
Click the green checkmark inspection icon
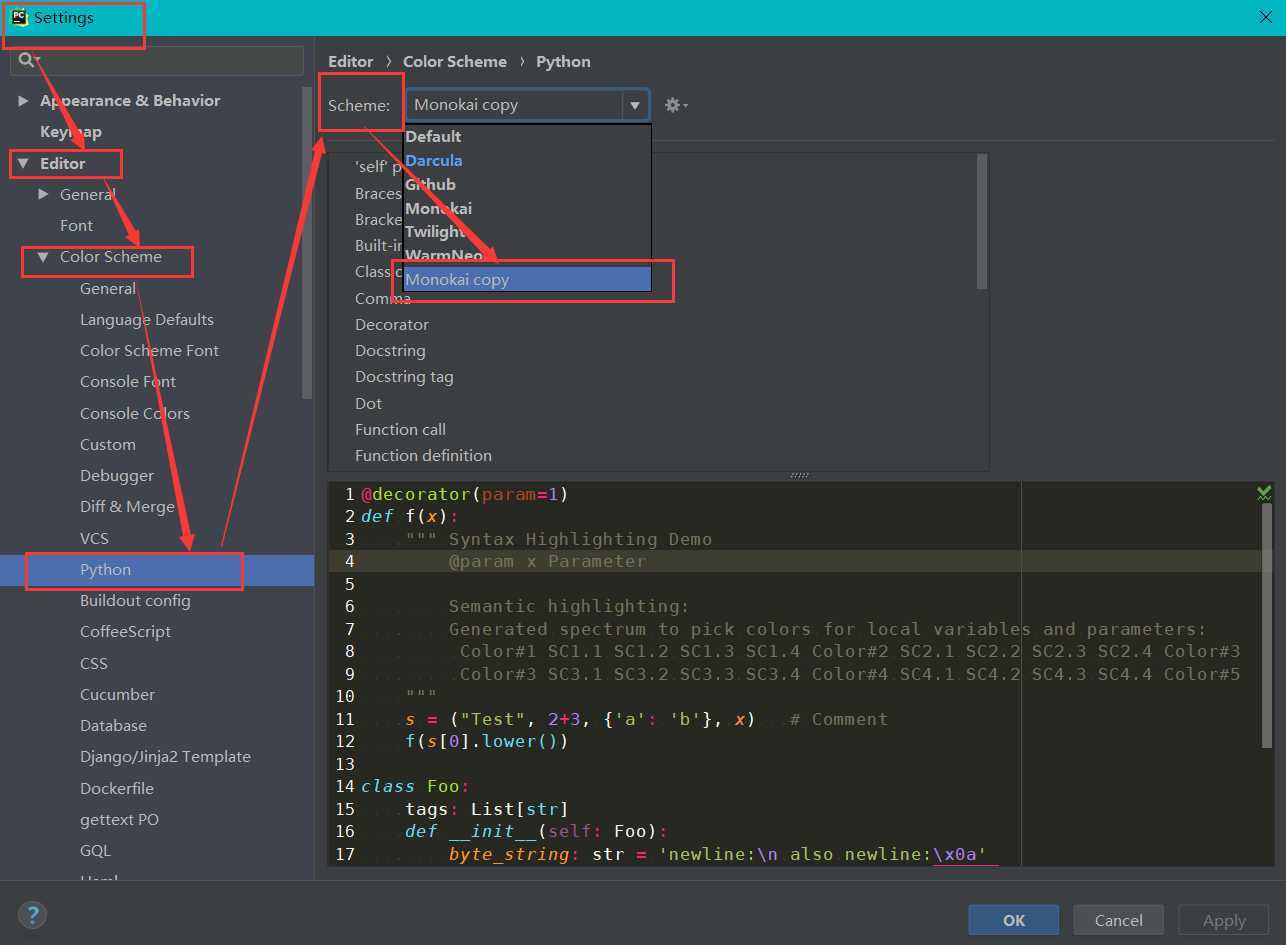pos(1264,493)
